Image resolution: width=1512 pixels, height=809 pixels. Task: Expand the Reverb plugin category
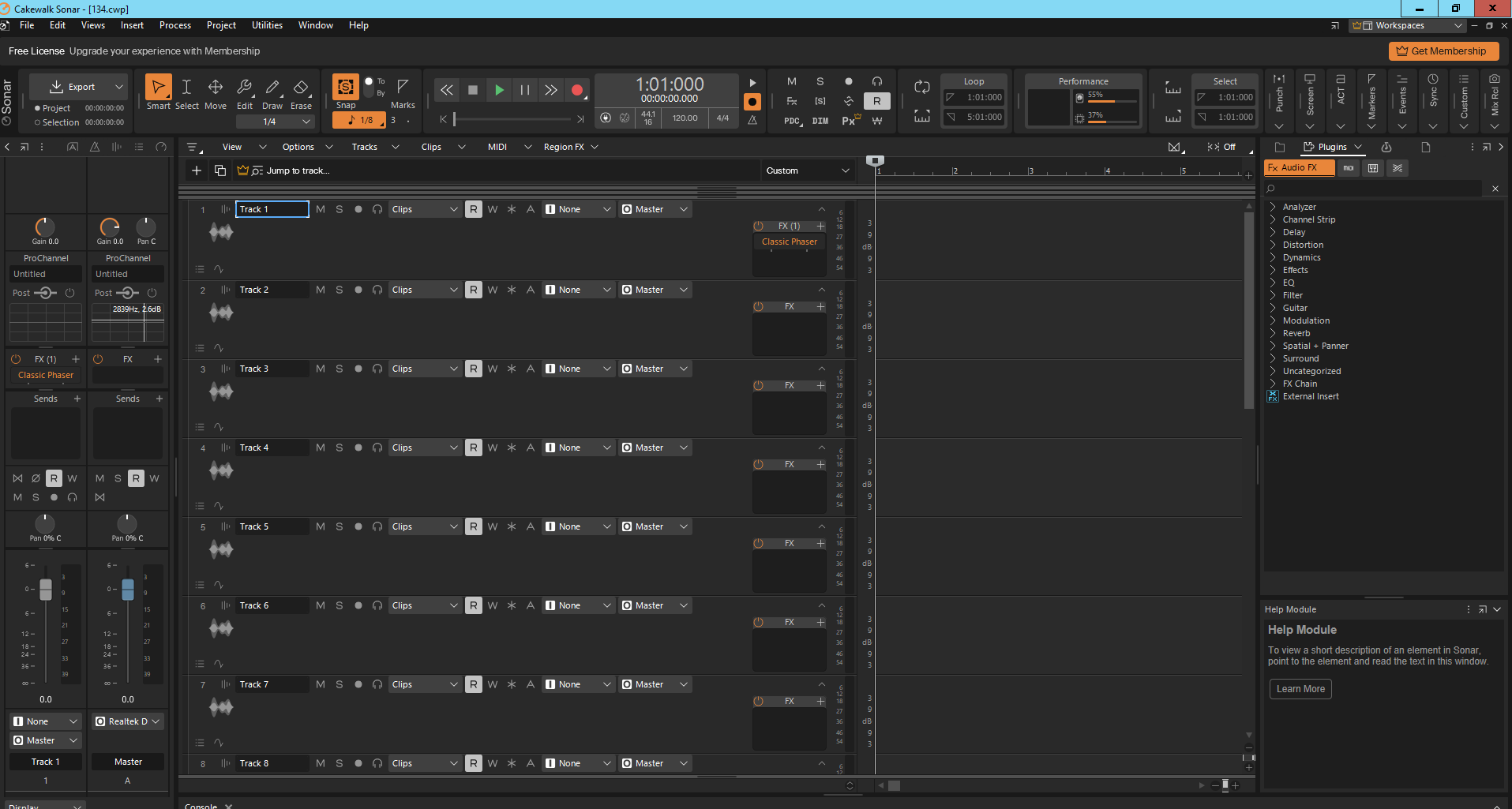[x=1296, y=333]
